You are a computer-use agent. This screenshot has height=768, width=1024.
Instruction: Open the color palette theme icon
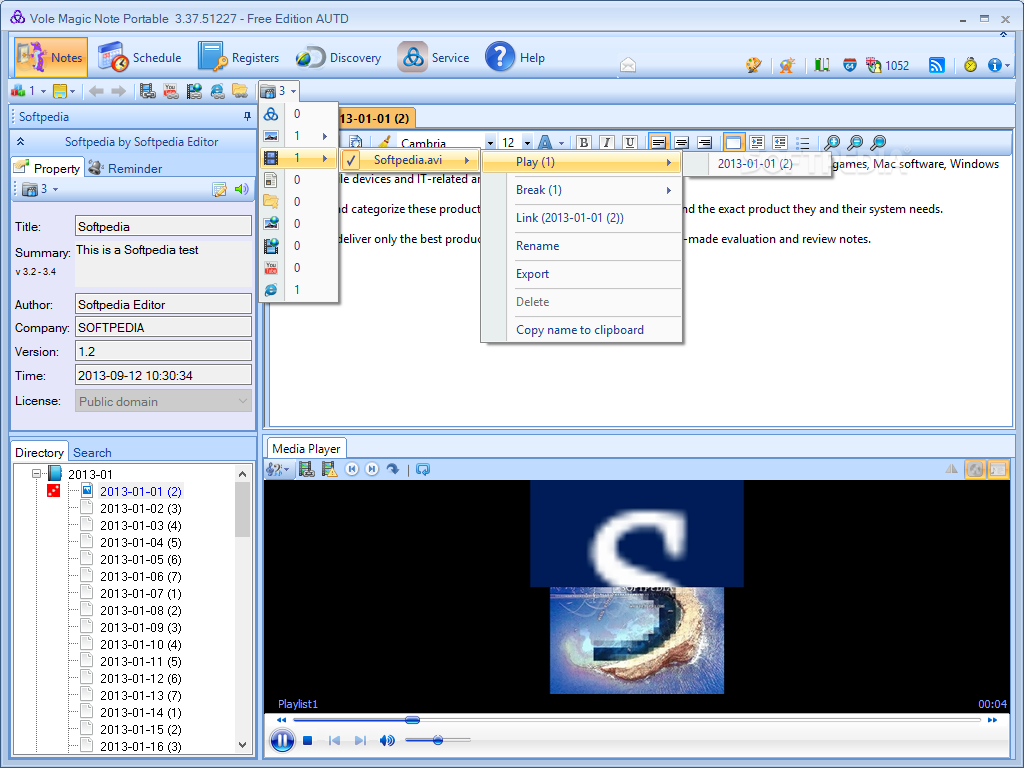[x=754, y=65]
